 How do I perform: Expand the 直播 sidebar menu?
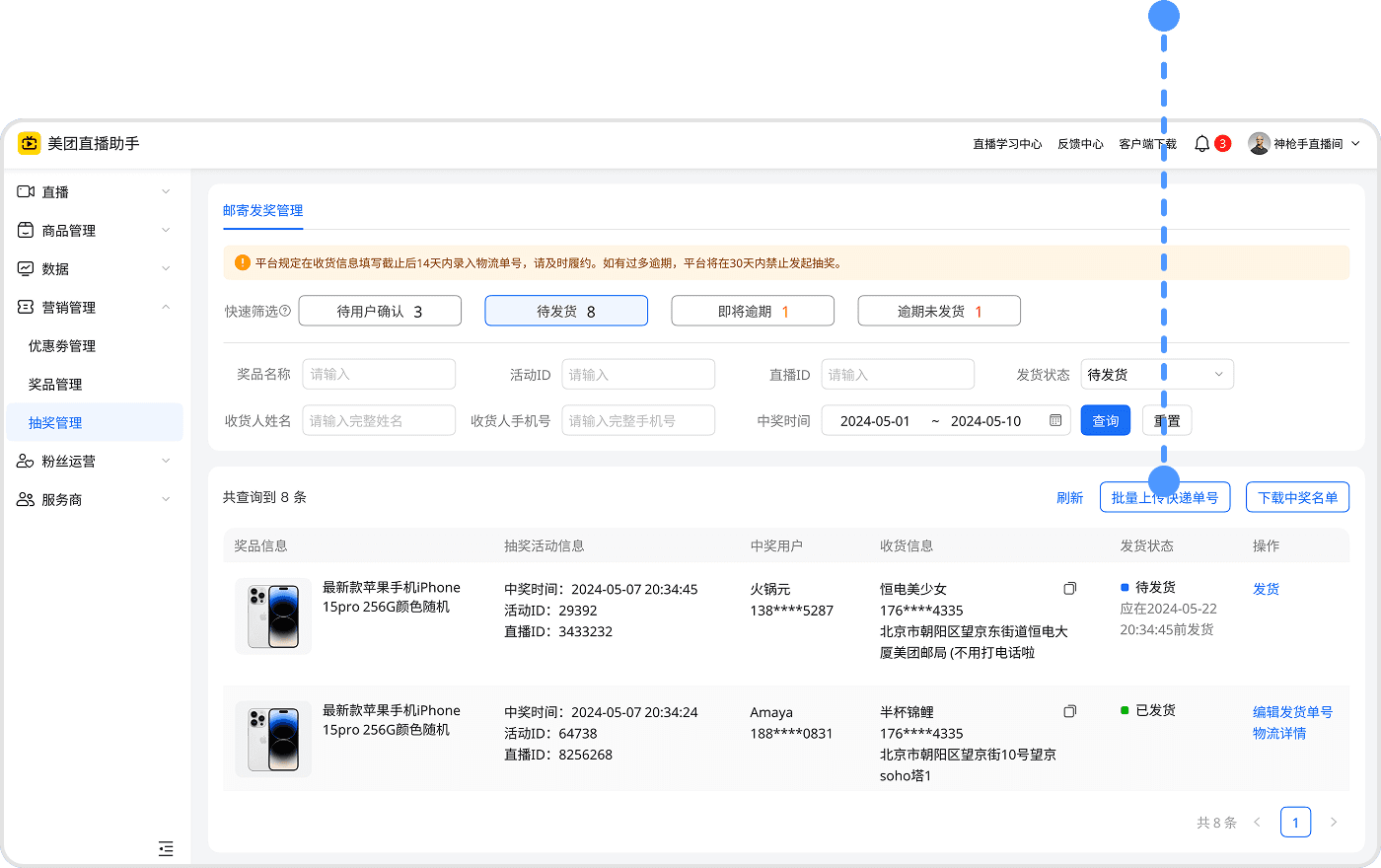tap(166, 191)
